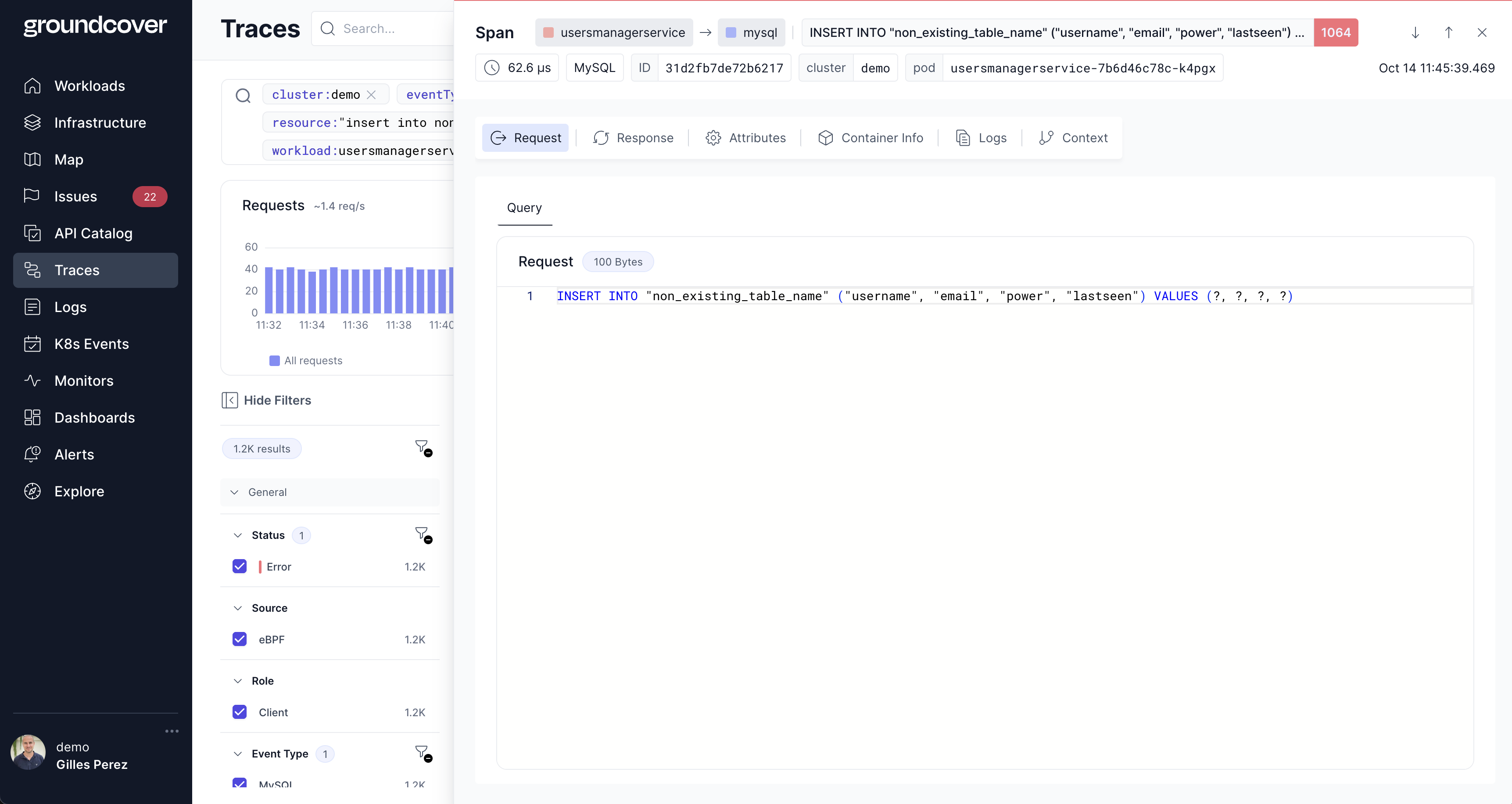Uncheck the Client role checkbox

[240, 712]
